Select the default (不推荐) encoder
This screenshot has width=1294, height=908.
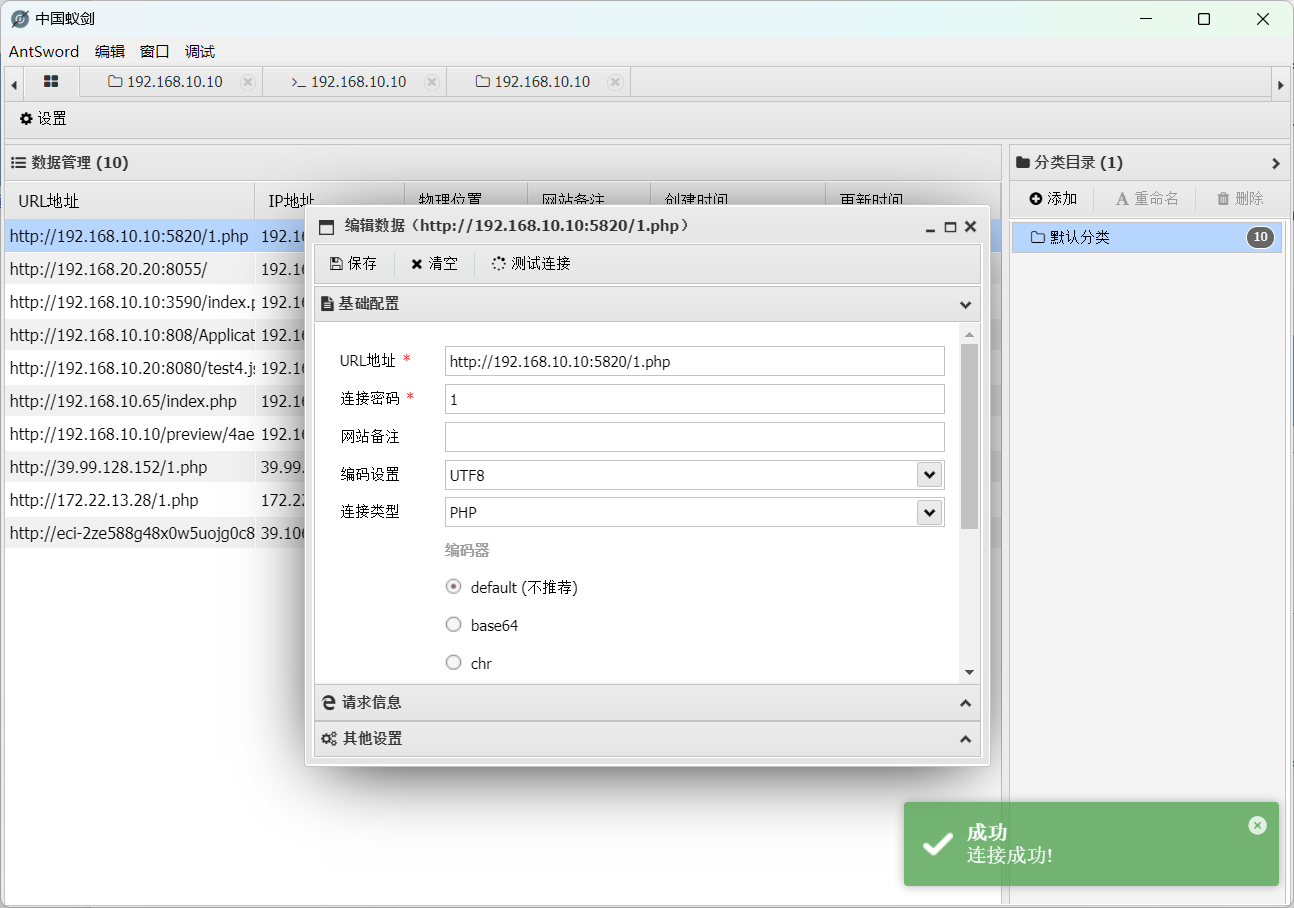(x=454, y=587)
